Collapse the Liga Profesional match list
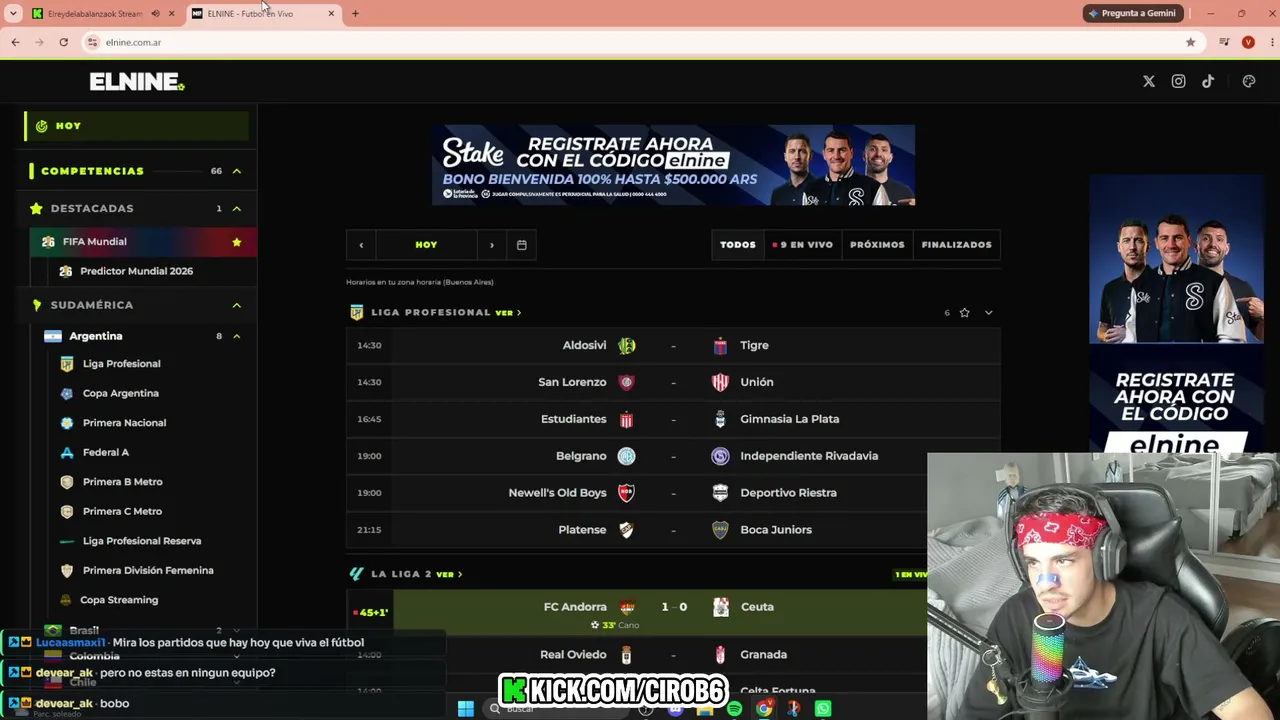Viewport: 1280px width, 720px height. pos(989,313)
